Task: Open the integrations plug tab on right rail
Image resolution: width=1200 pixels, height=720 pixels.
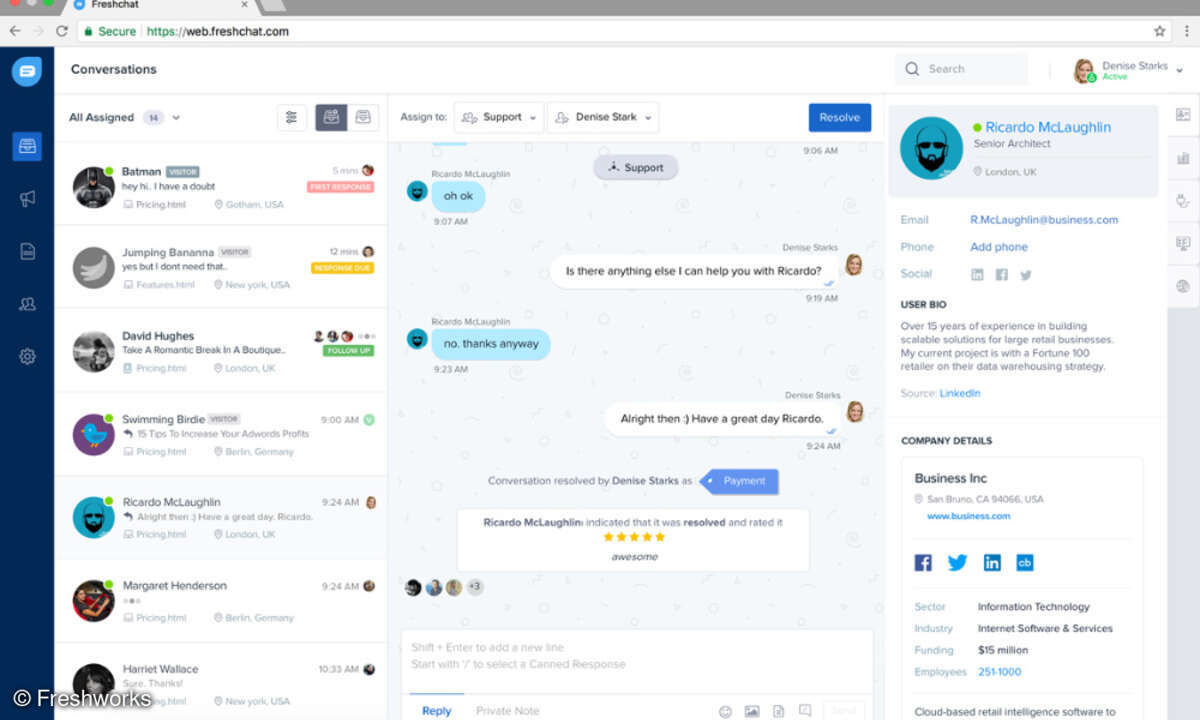Action: tap(1184, 200)
